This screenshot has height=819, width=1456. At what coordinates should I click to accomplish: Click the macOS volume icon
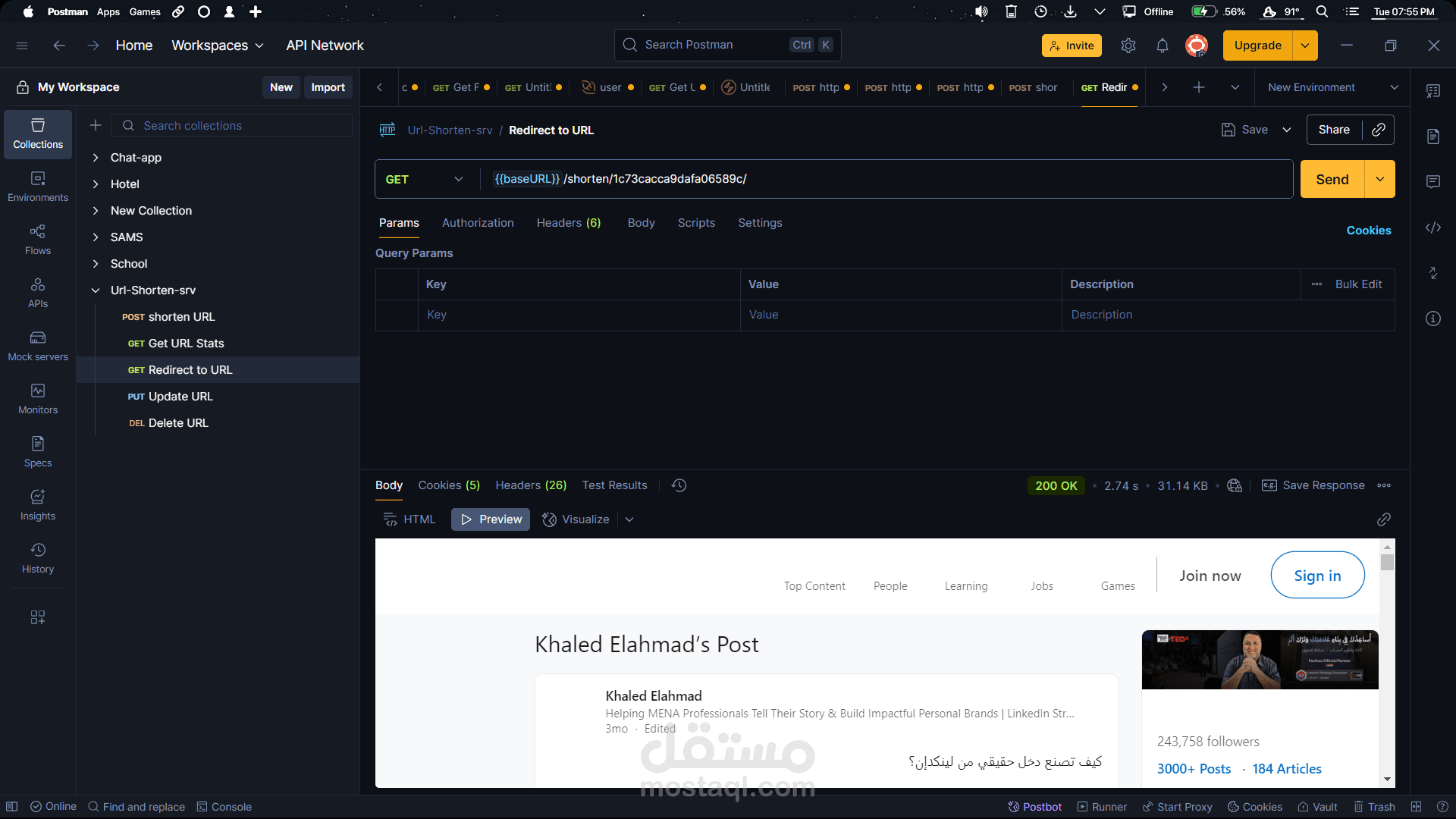981,11
